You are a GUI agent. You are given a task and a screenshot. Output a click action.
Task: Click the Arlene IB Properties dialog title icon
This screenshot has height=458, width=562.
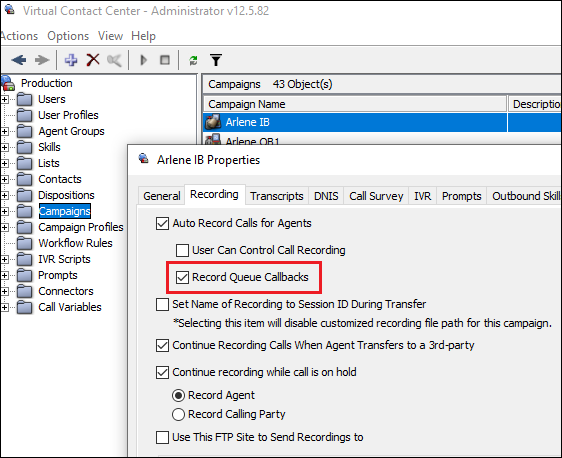(x=144, y=159)
